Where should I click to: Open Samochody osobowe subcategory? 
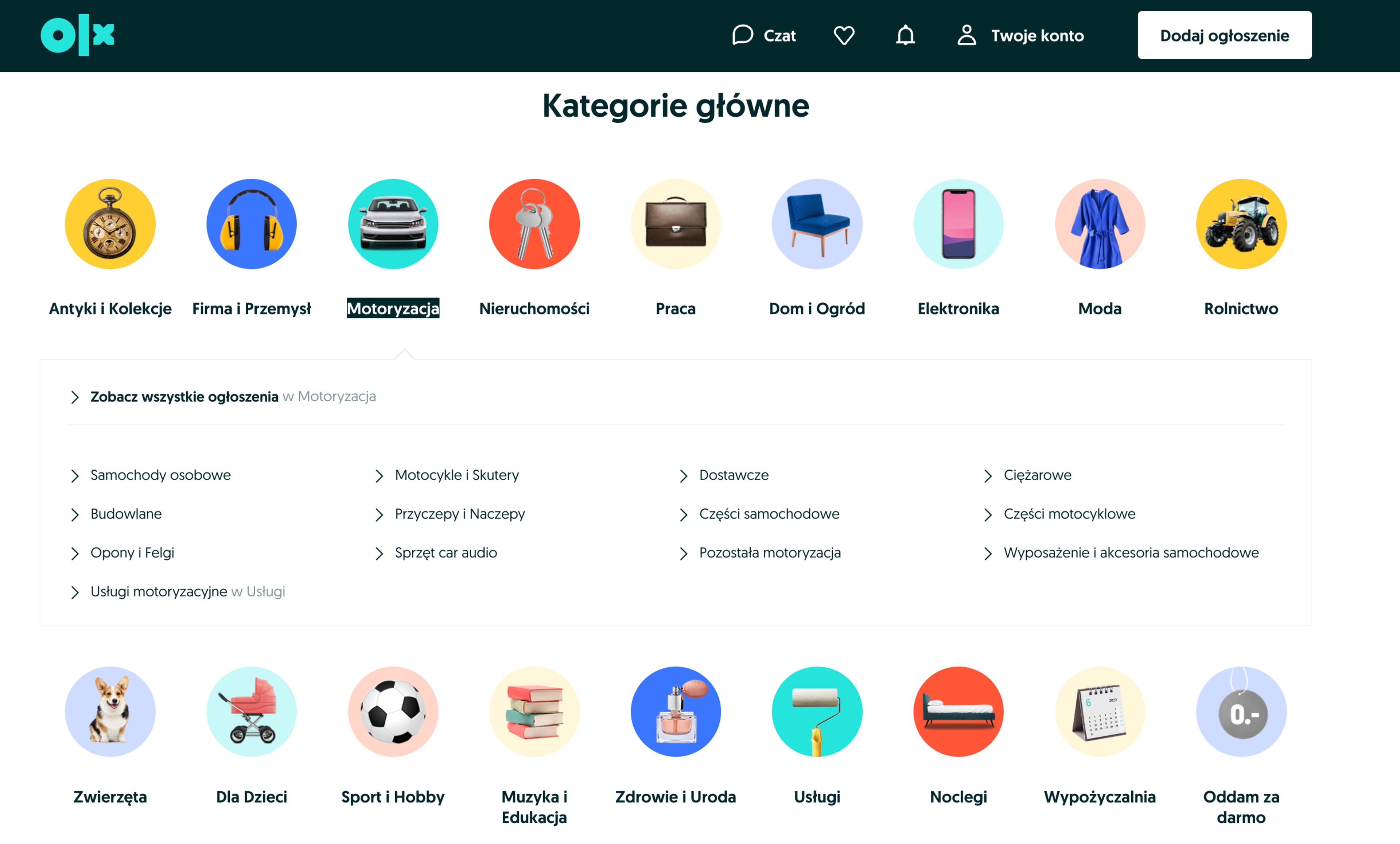point(161,475)
